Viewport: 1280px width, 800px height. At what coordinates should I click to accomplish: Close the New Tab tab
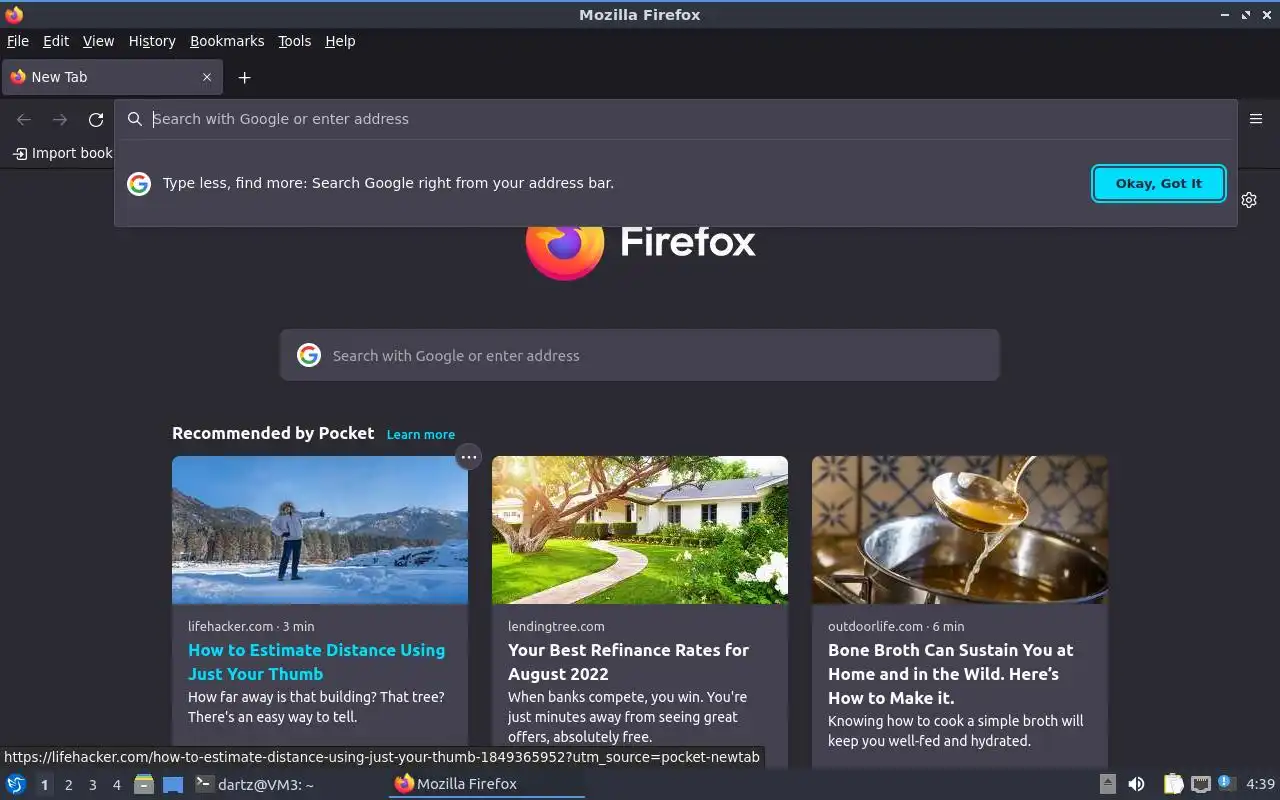point(207,77)
